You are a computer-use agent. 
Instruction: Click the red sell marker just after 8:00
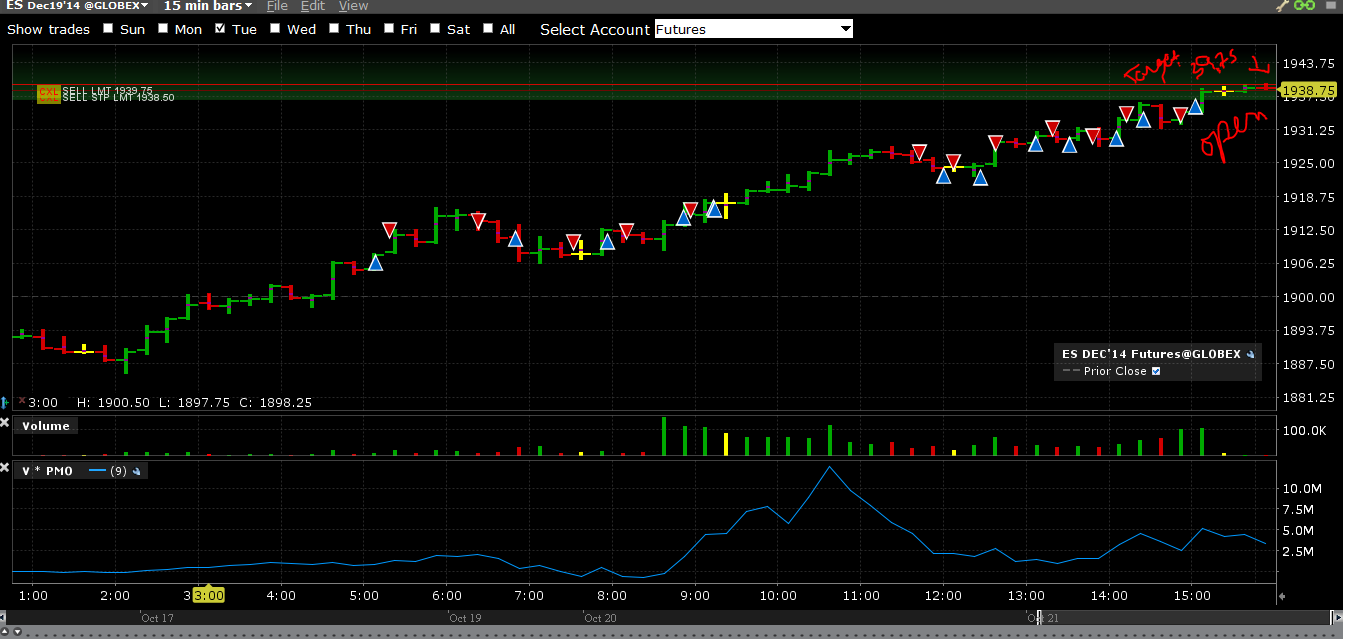click(626, 232)
